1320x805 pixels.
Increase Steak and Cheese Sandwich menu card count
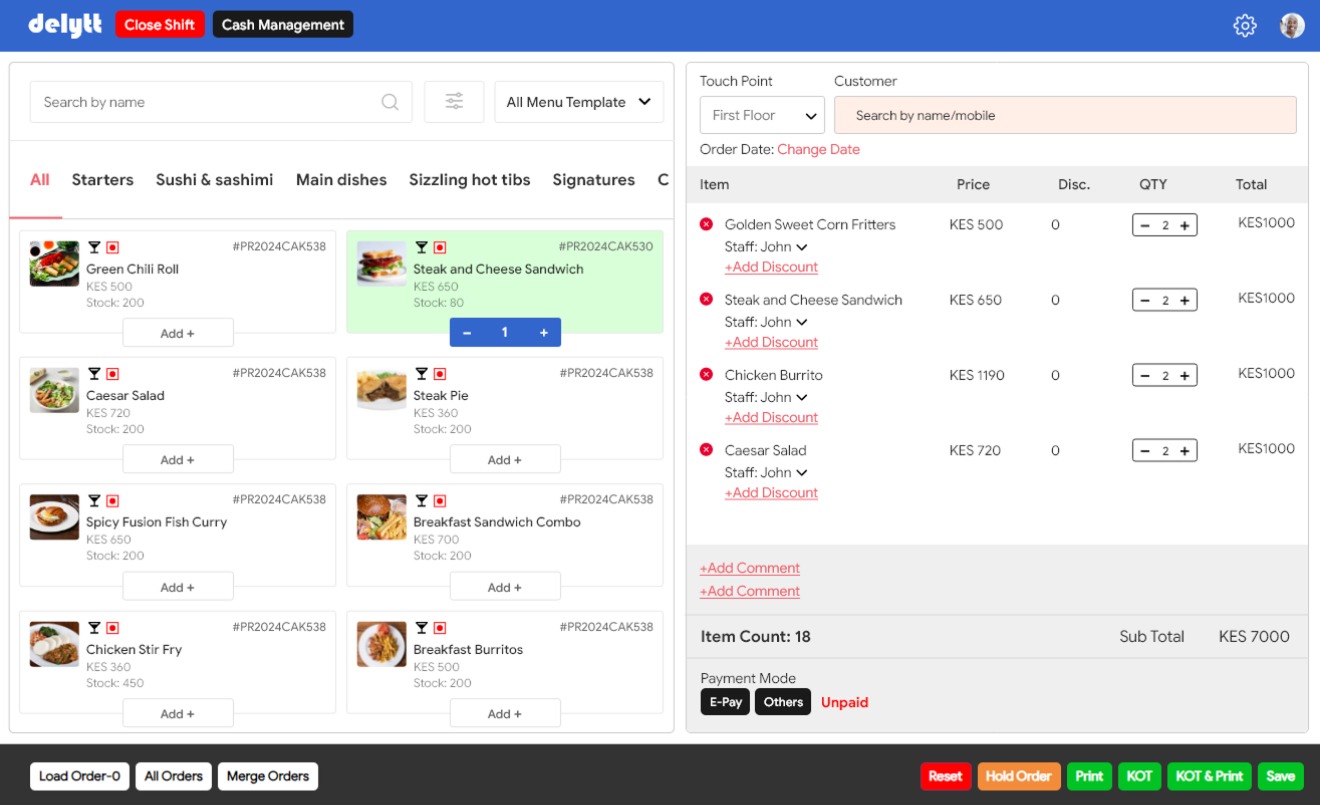(544, 333)
